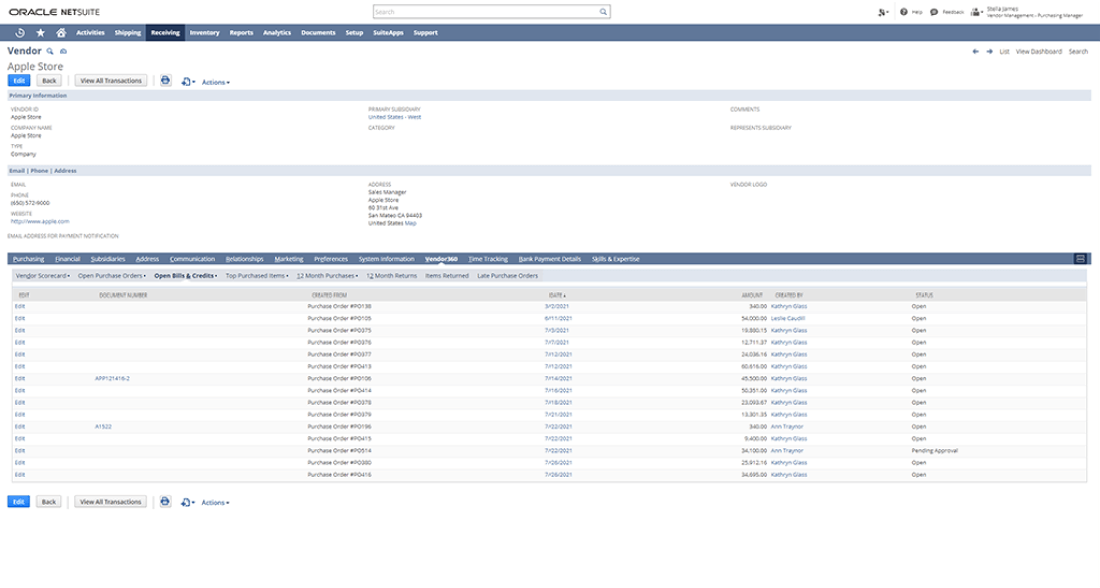Click the View All Transactions button
This screenshot has height=588, width=1100.
tap(112, 80)
